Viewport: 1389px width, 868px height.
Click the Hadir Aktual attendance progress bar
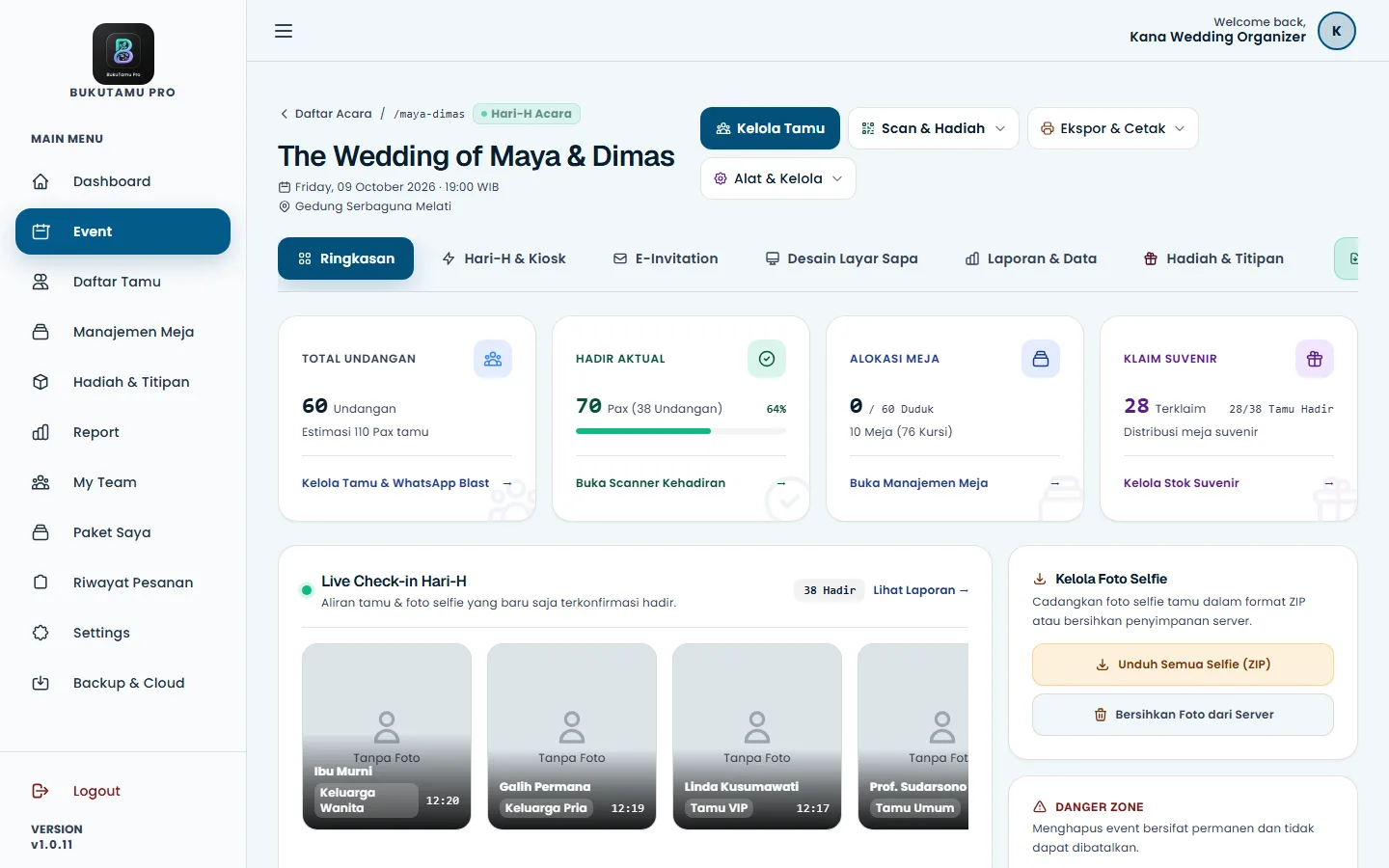(681, 431)
